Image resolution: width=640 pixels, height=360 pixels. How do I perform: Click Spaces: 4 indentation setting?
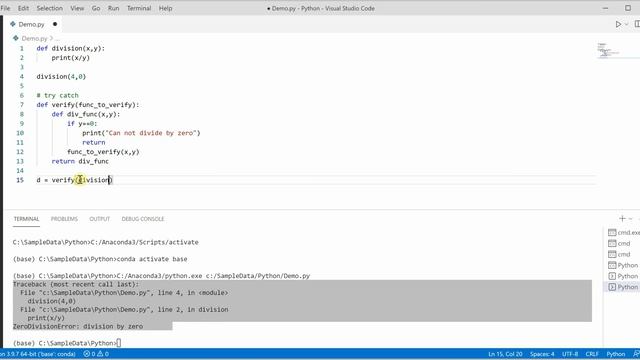tap(542, 354)
